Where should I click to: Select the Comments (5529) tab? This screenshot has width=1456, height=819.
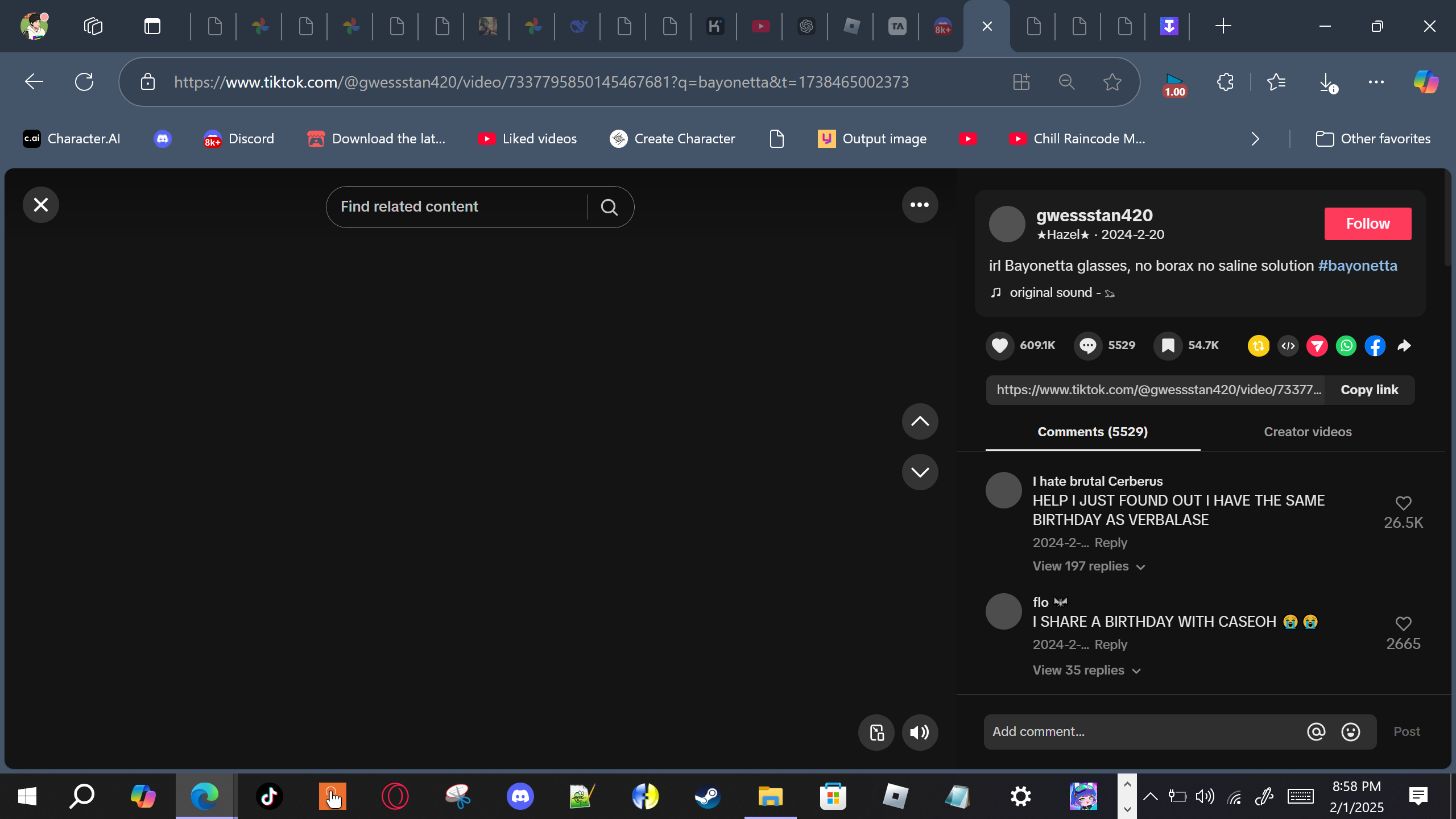(1092, 432)
